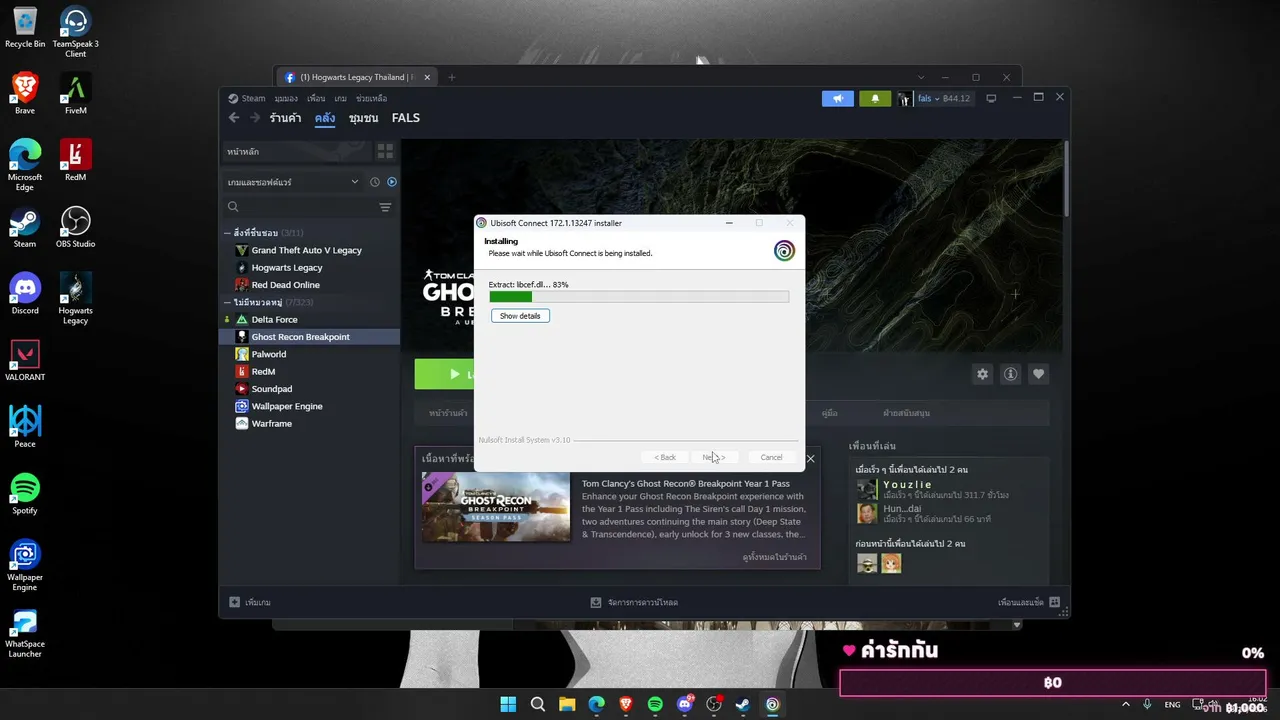This screenshot has height=720, width=1280.
Task: Open the เกม menu in Steam
Action: [341, 98]
